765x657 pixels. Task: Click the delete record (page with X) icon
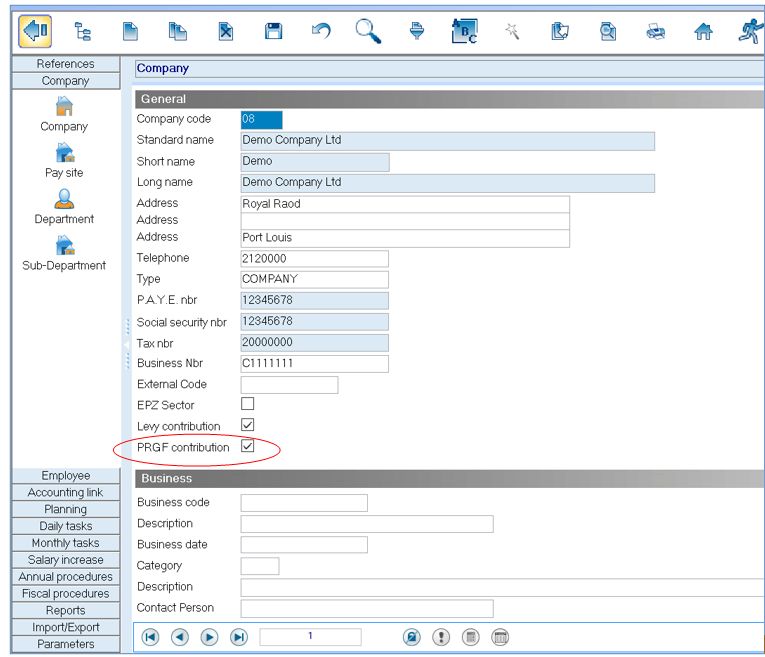[226, 31]
